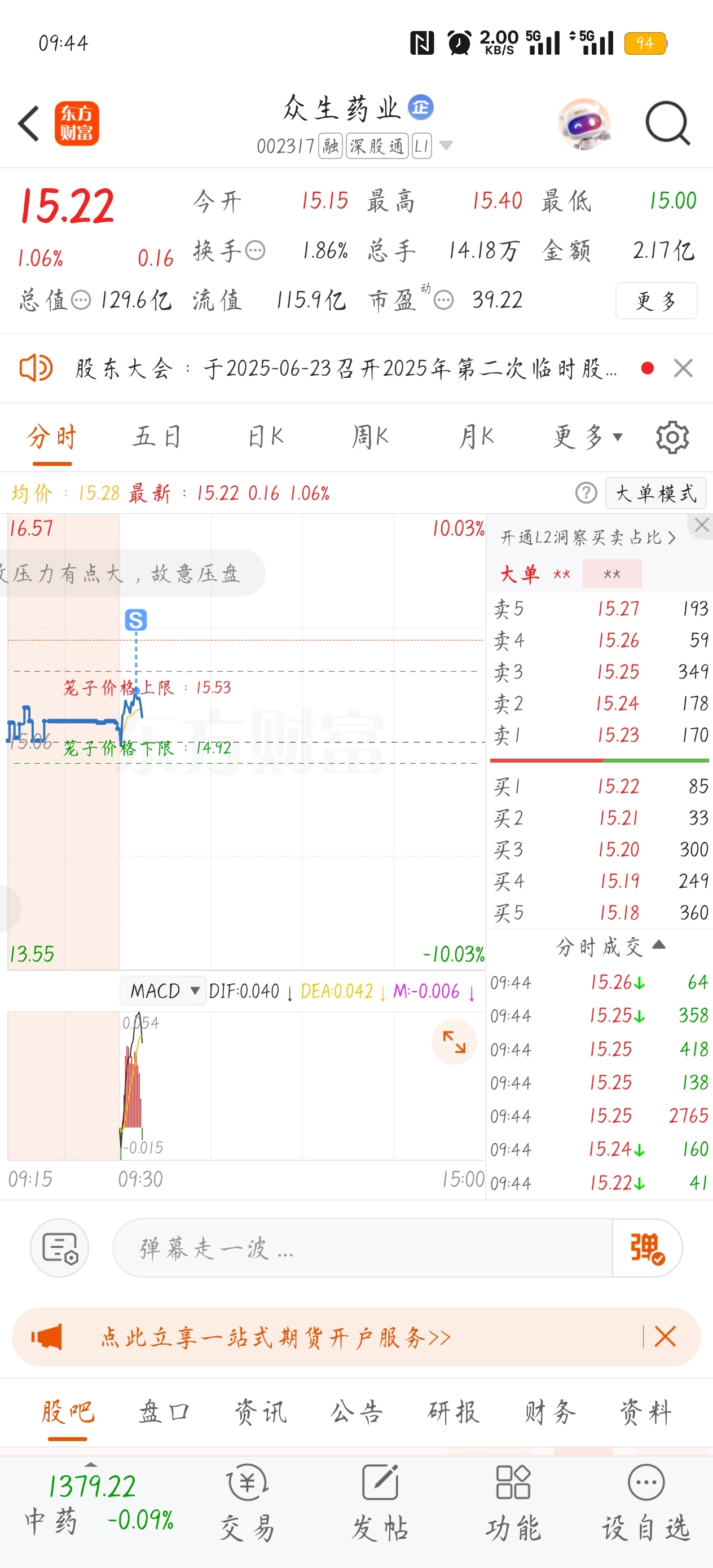
Task: Open the robot assistant avatar
Action: click(584, 124)
